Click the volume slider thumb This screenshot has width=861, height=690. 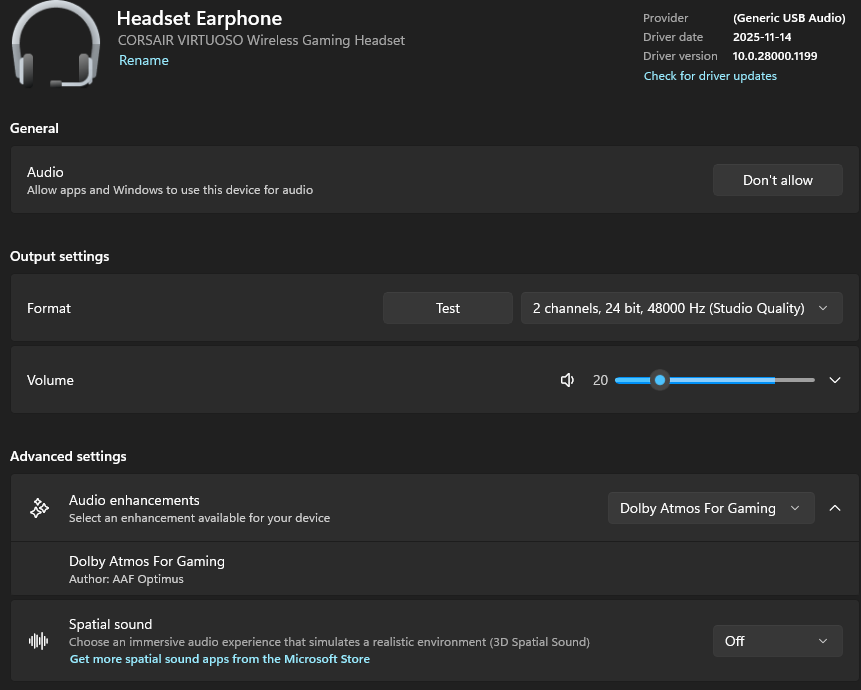click(x=659, y=380)
